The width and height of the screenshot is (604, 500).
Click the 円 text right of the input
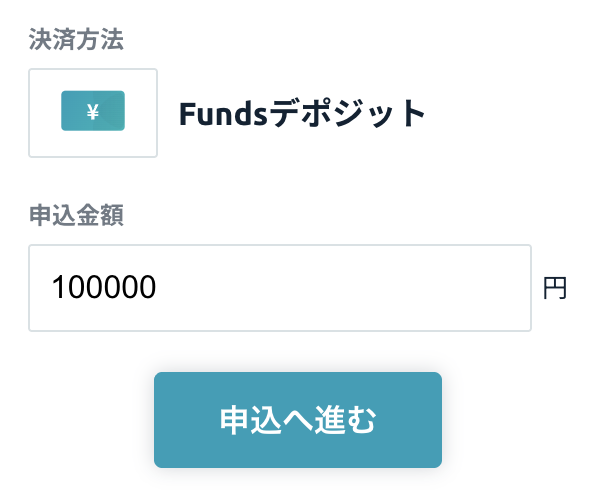[554, 289]
